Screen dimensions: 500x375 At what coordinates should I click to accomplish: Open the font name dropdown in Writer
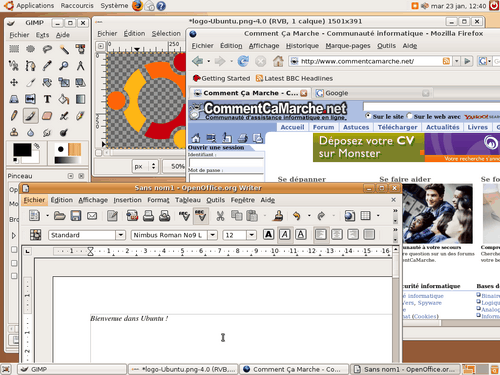click(213, 235)
